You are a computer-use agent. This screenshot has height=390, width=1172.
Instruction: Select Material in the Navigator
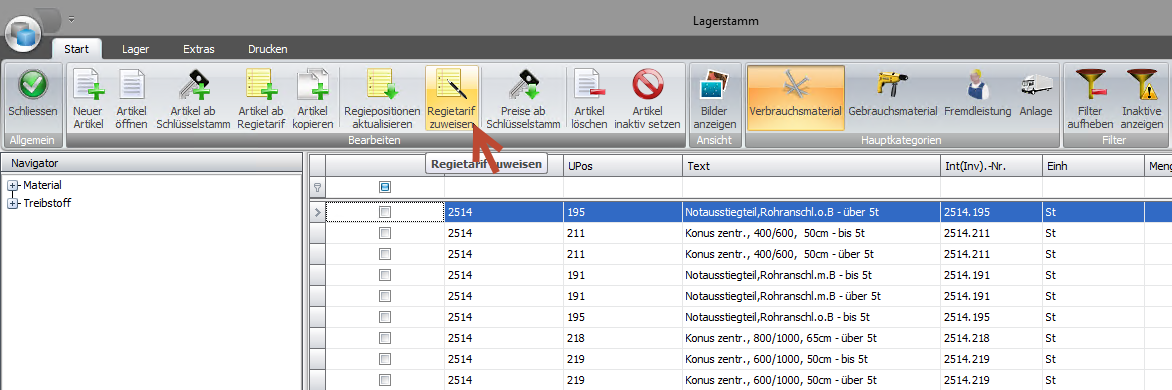point(43,185)
